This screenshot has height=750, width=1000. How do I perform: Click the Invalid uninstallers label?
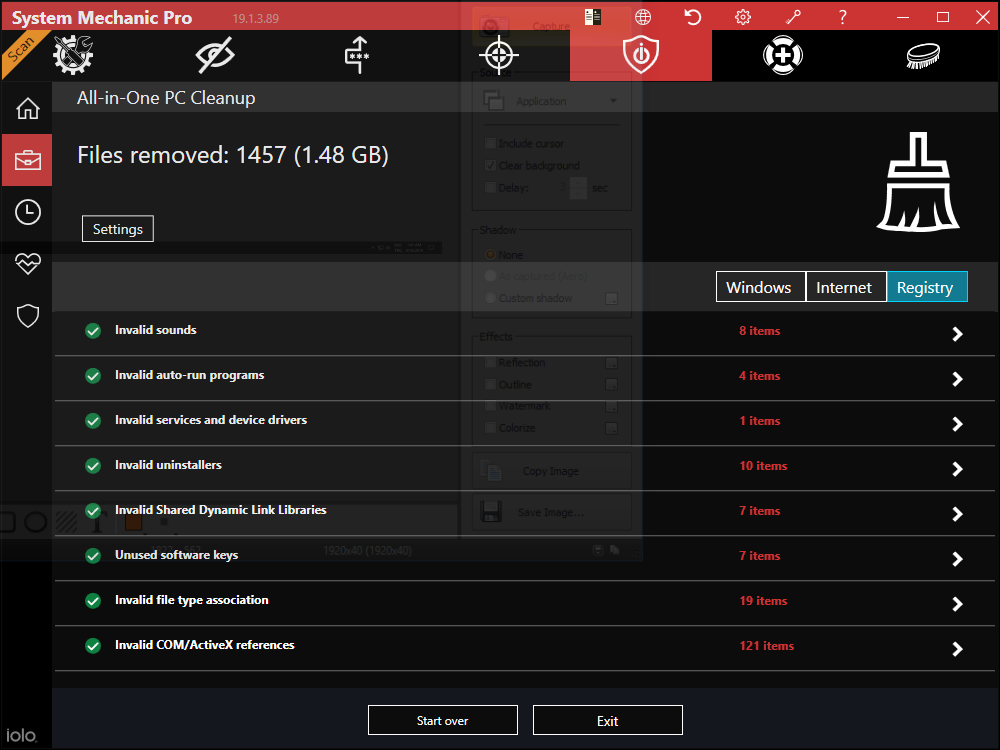[168, 465]
